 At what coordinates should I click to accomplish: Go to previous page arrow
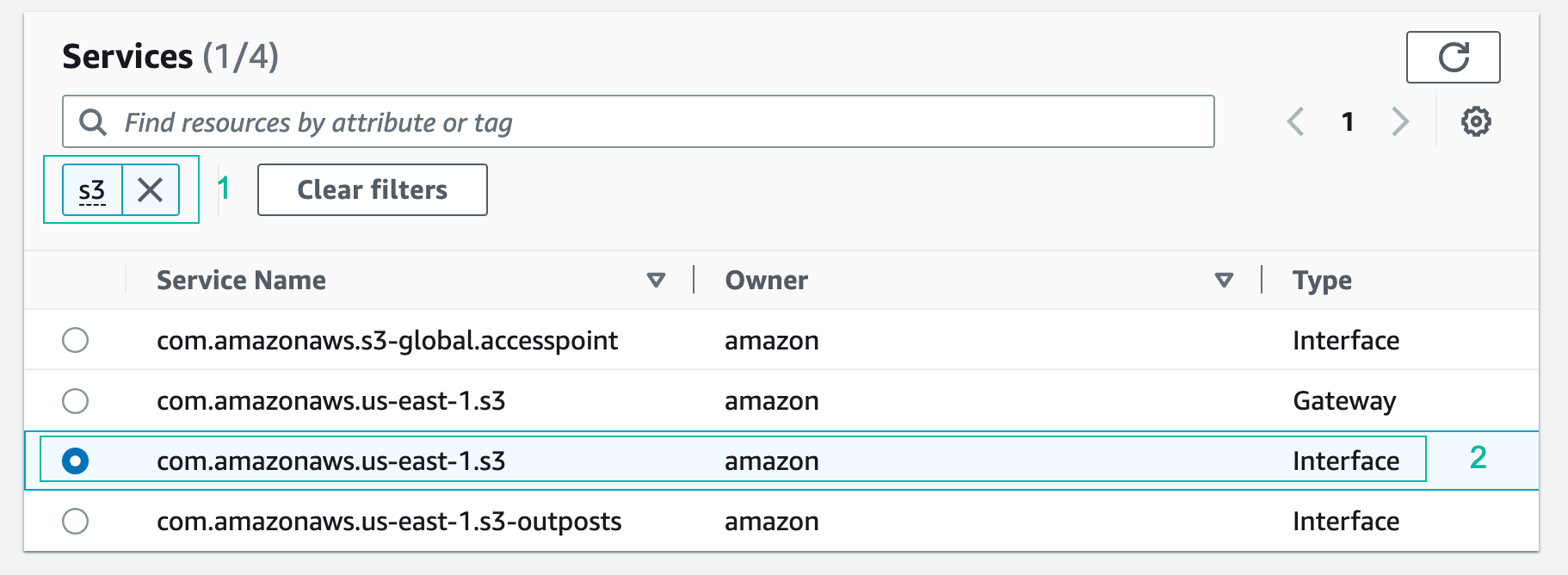1295,122
